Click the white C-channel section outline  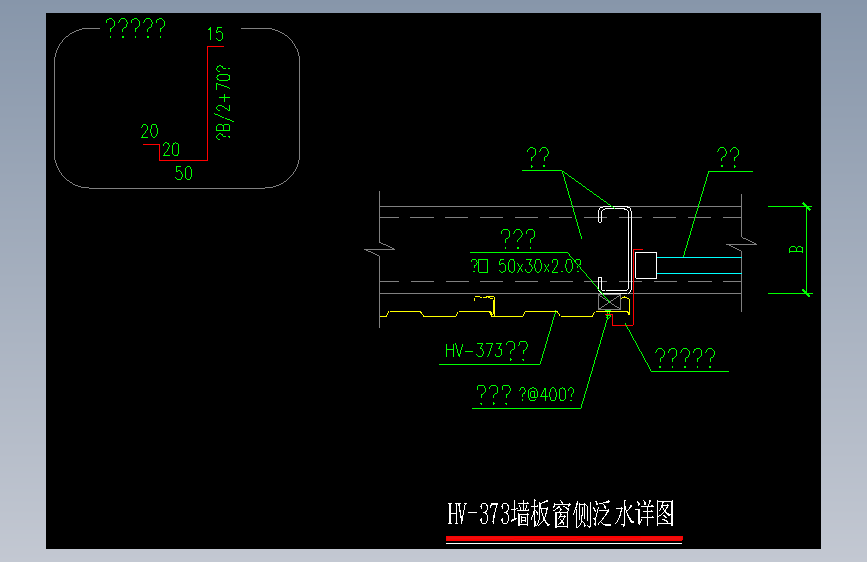point(615,249)
